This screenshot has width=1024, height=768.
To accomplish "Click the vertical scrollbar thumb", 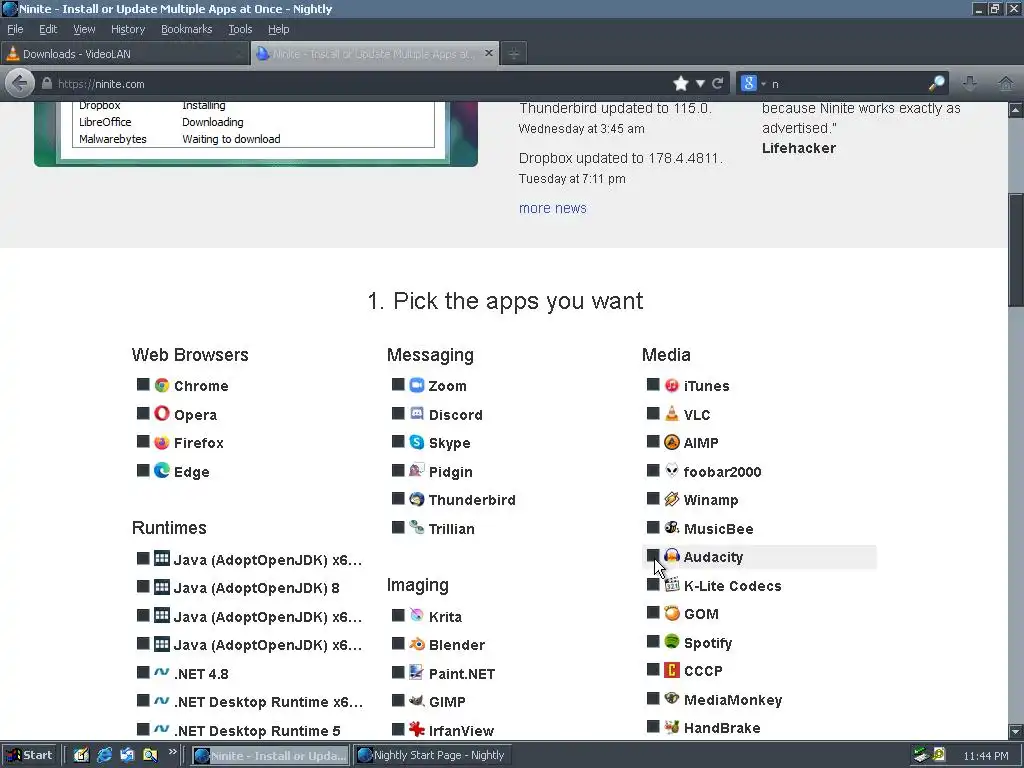I will click(x=1016, y=250).
